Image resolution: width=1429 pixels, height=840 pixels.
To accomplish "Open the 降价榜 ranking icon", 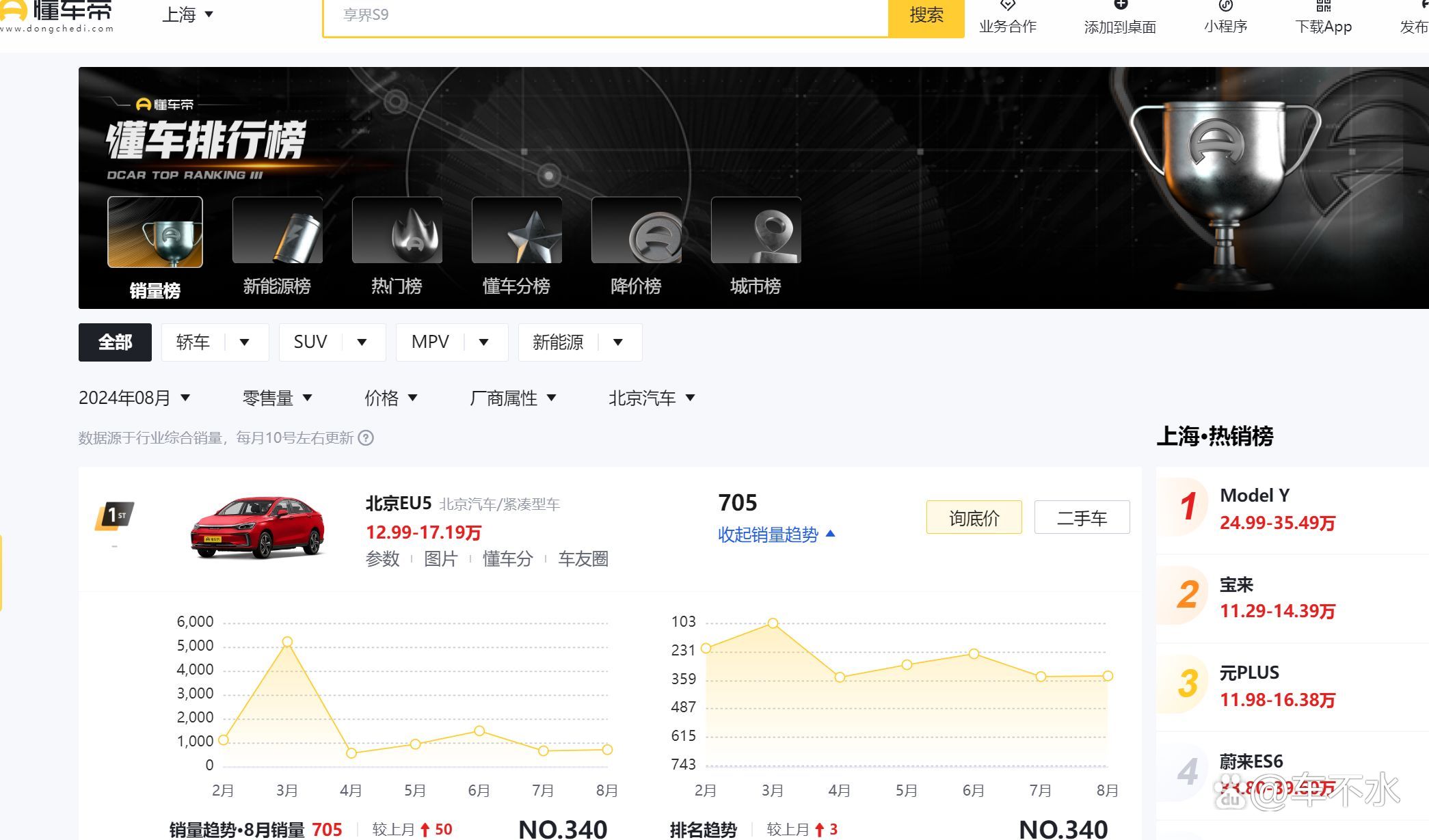I will click(x=637, y=230).
